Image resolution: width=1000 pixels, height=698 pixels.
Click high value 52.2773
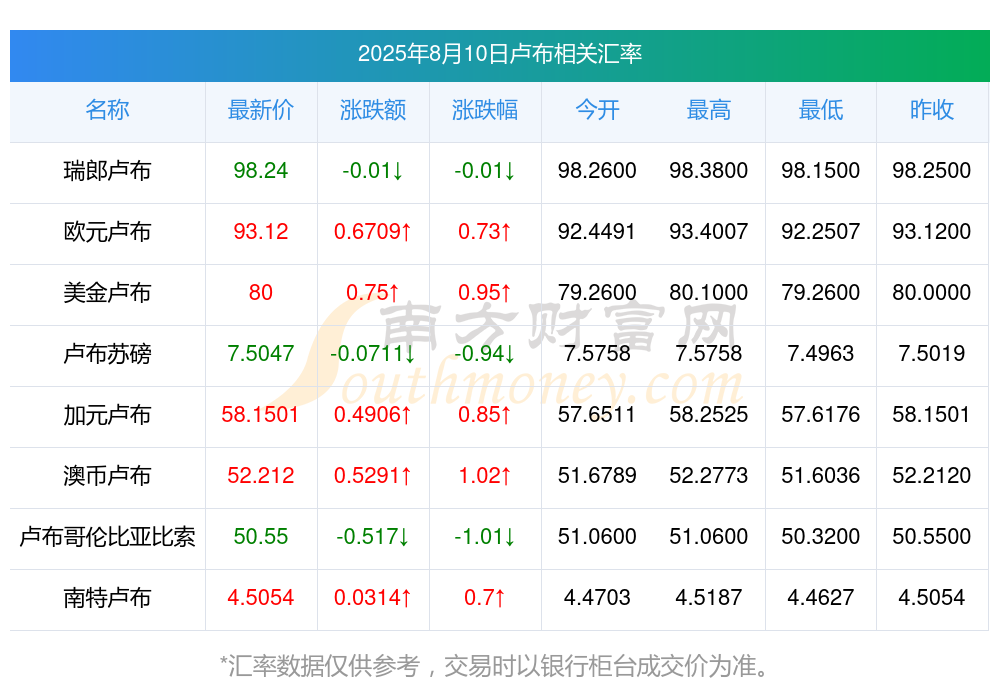click(x=709, y=476)
